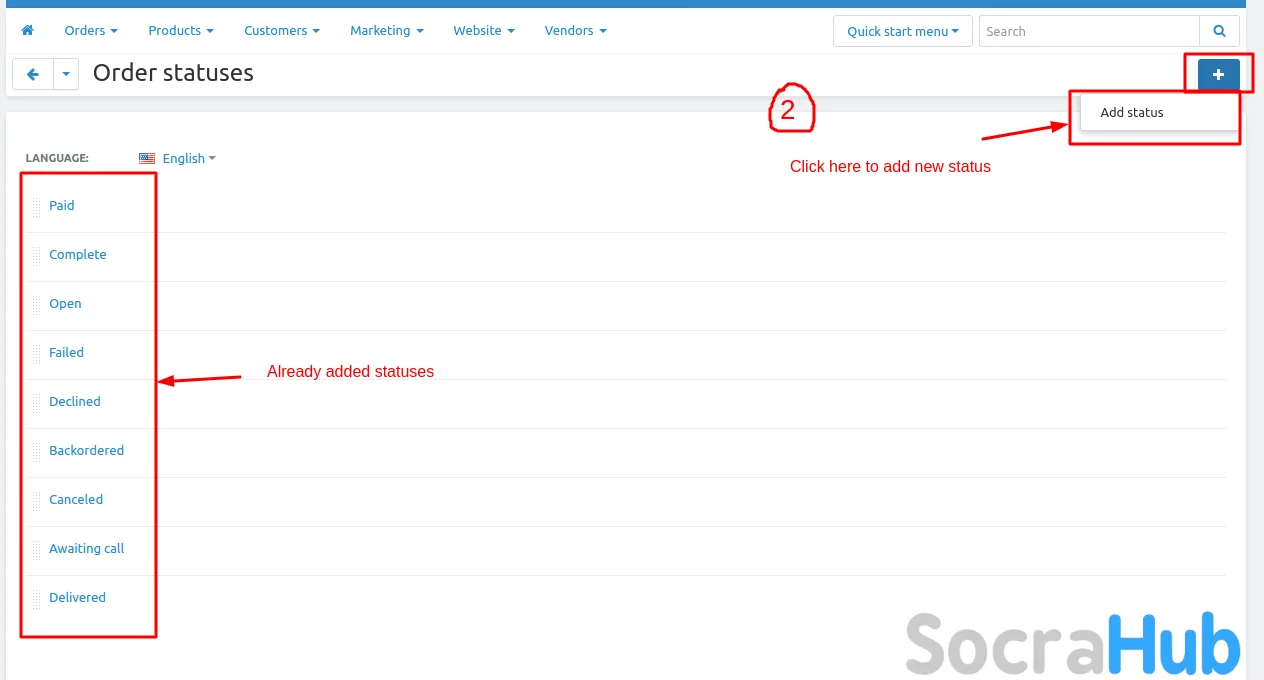
Task: Open the Vendors menu
Action: (576, 31)
